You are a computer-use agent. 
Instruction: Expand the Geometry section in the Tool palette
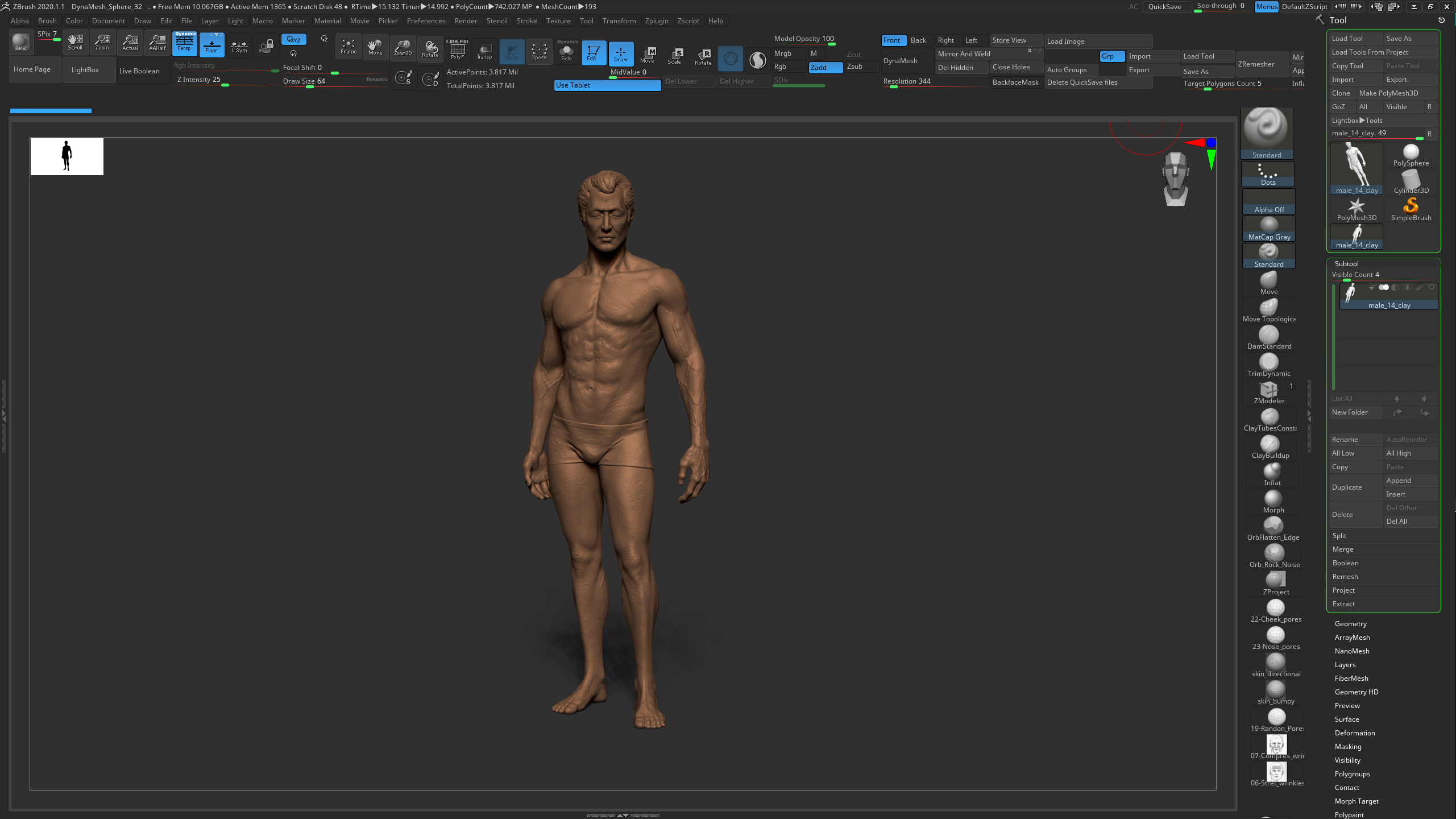coord(1351,623)
